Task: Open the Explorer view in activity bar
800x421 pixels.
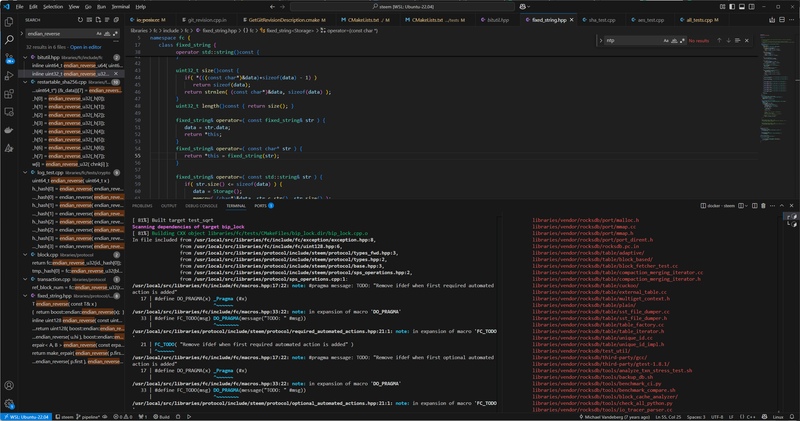Action: (x=9, y=21)
